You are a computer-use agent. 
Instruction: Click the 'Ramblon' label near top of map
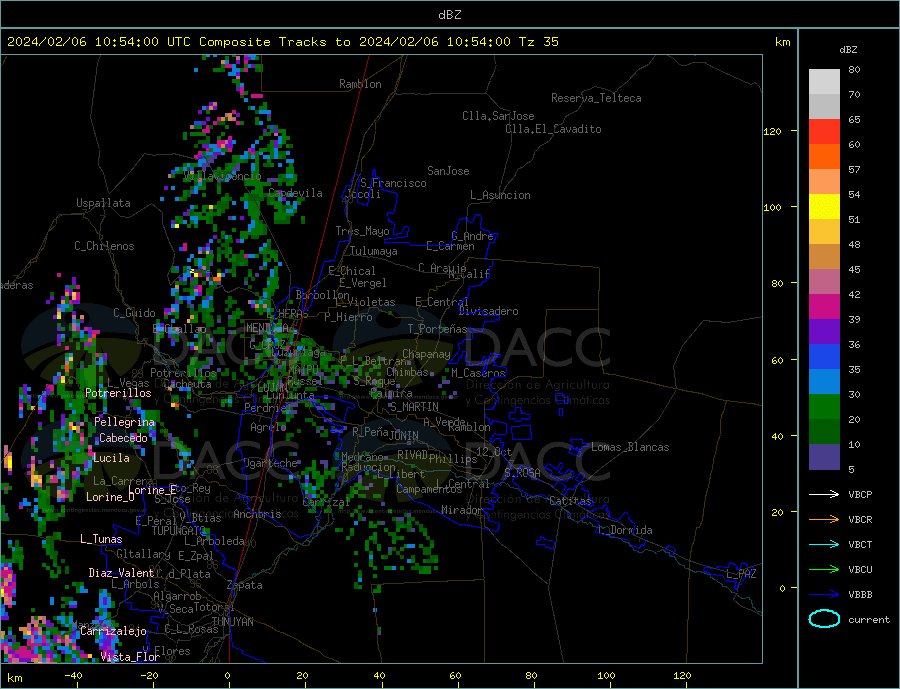360,84
